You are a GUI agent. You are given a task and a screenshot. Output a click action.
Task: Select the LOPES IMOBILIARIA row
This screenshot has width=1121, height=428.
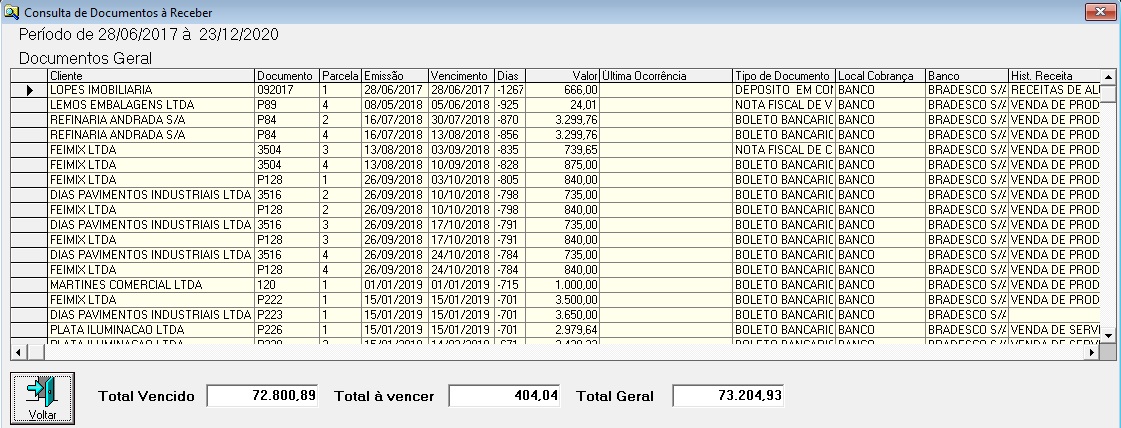150,89
